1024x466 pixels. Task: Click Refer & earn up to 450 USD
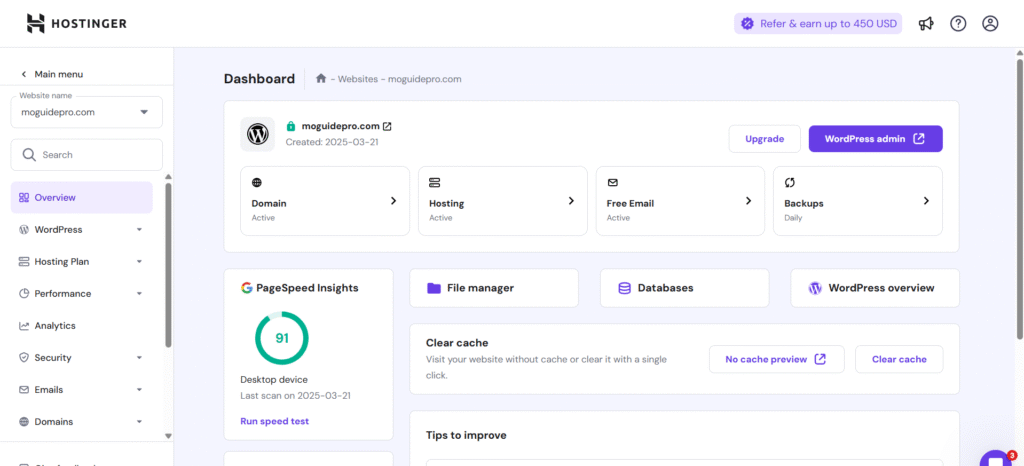coord(818,24)
